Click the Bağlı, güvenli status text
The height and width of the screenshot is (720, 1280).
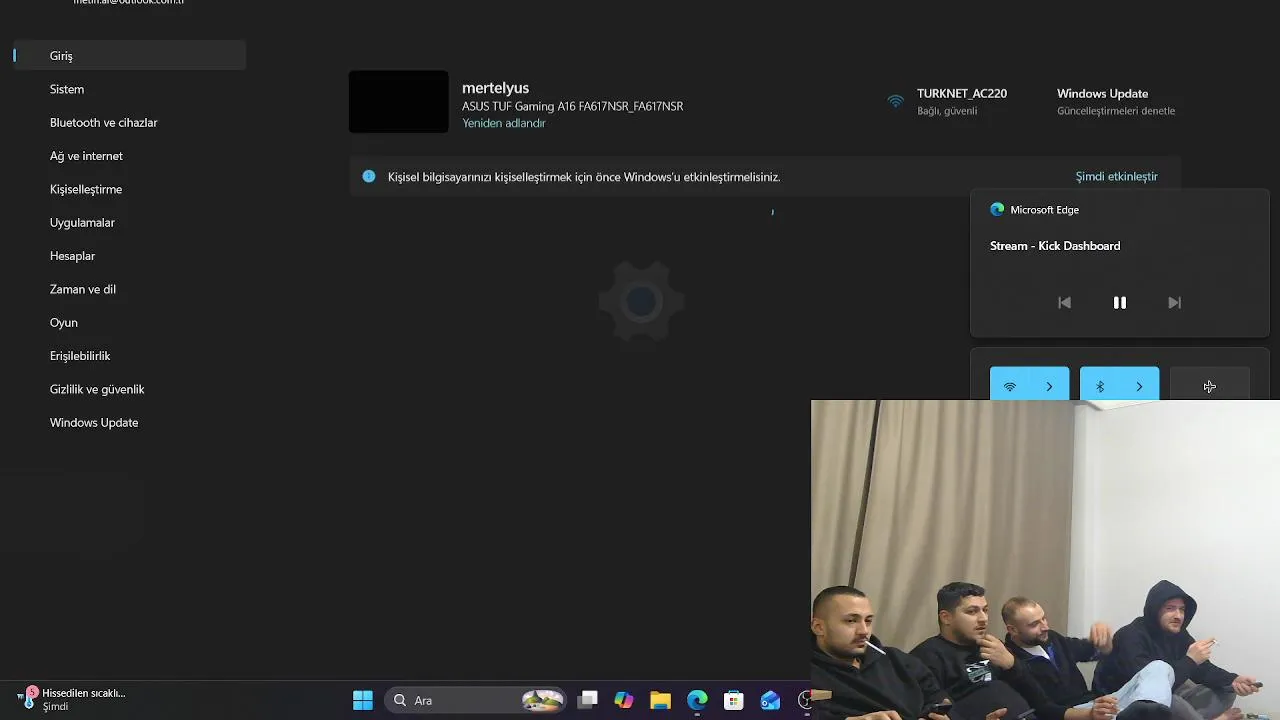(947, 111)
